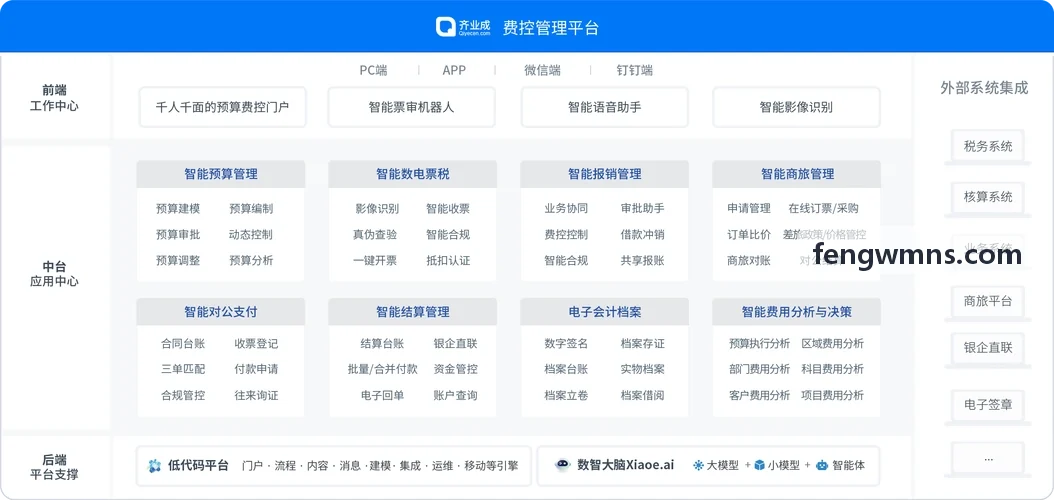Click the 预算审批 item
The image size is (1054, 500).
[177, 235]
